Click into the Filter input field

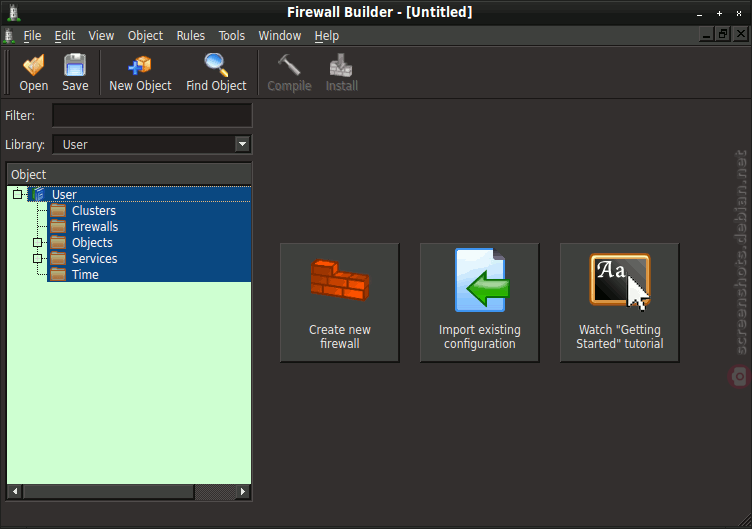(152, 116)
